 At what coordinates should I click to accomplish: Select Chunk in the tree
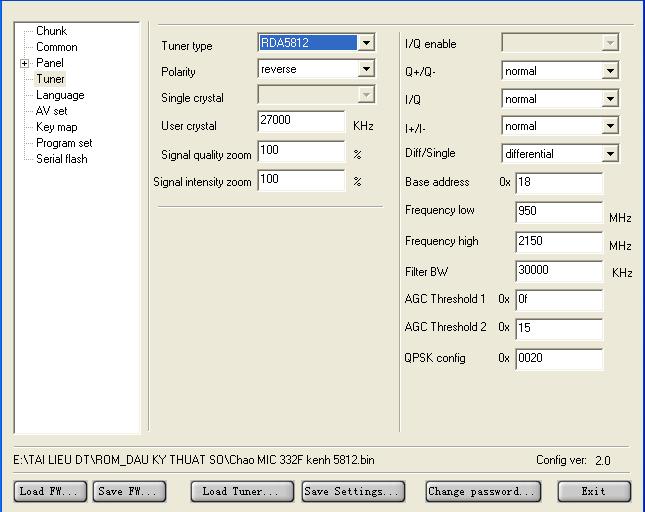pyautogui.click(x=51, y=31)
